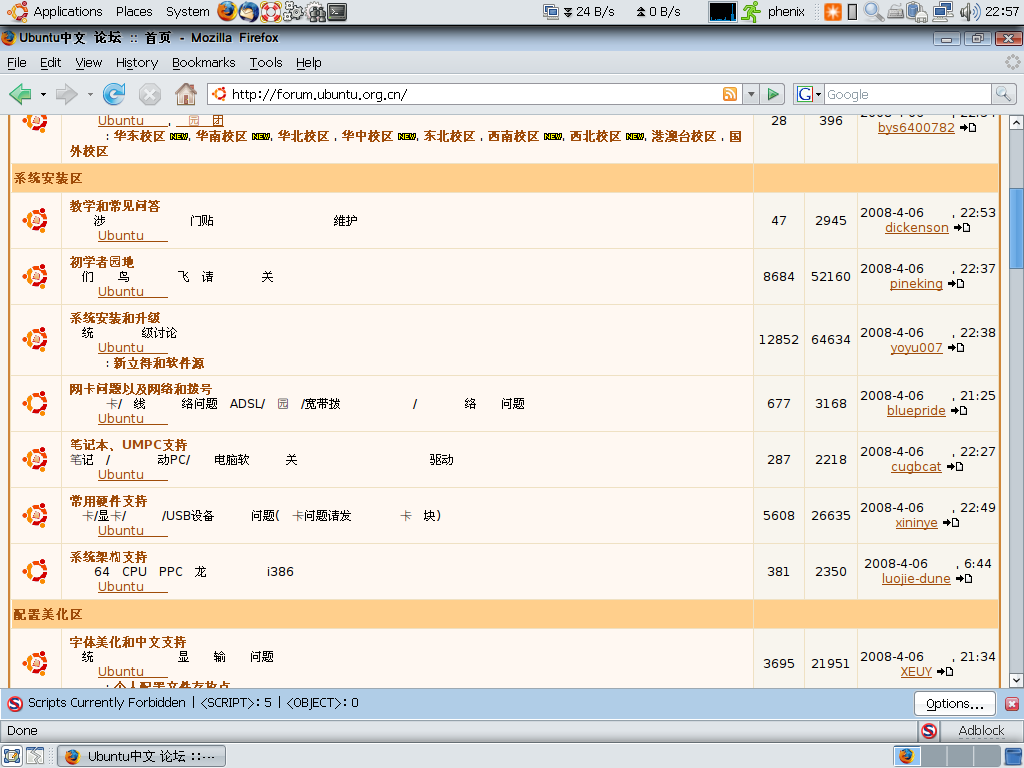Open the 笔记本、UMPC支持 forum link
Image resolution: width=1024 pixels, height=768 pixels.
click(129, 445)
